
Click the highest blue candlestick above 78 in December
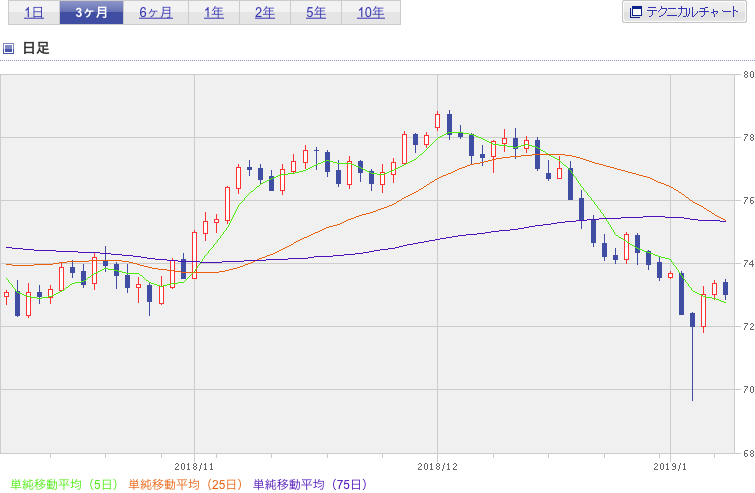pos(449,125)
